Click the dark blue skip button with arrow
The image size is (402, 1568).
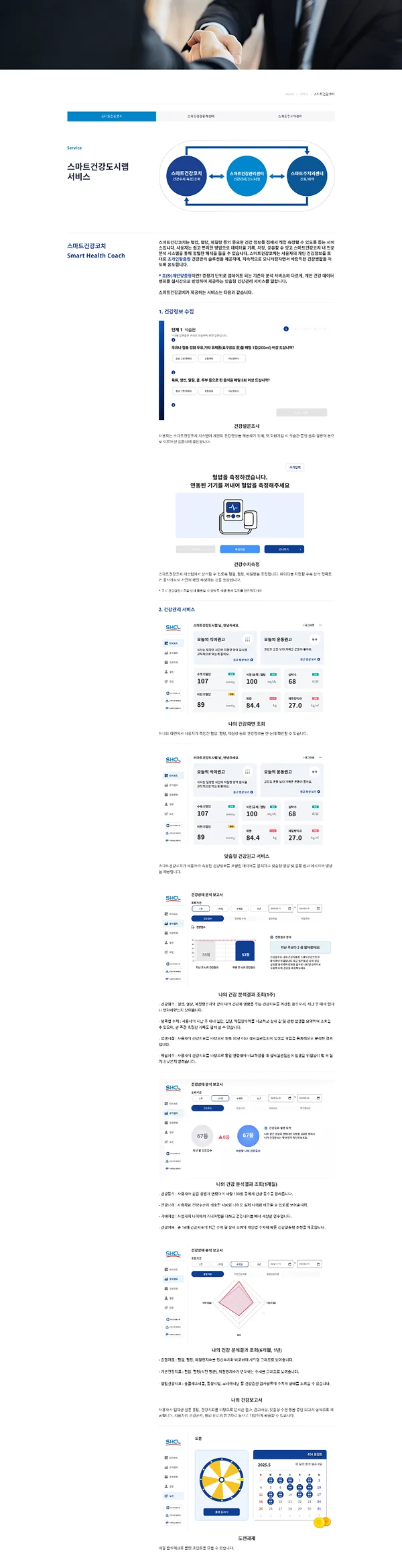283,549
